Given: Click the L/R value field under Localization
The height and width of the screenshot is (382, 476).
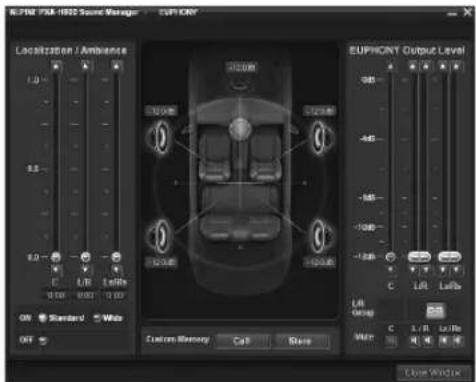Looking at the screenshot, I should (85, 296).
